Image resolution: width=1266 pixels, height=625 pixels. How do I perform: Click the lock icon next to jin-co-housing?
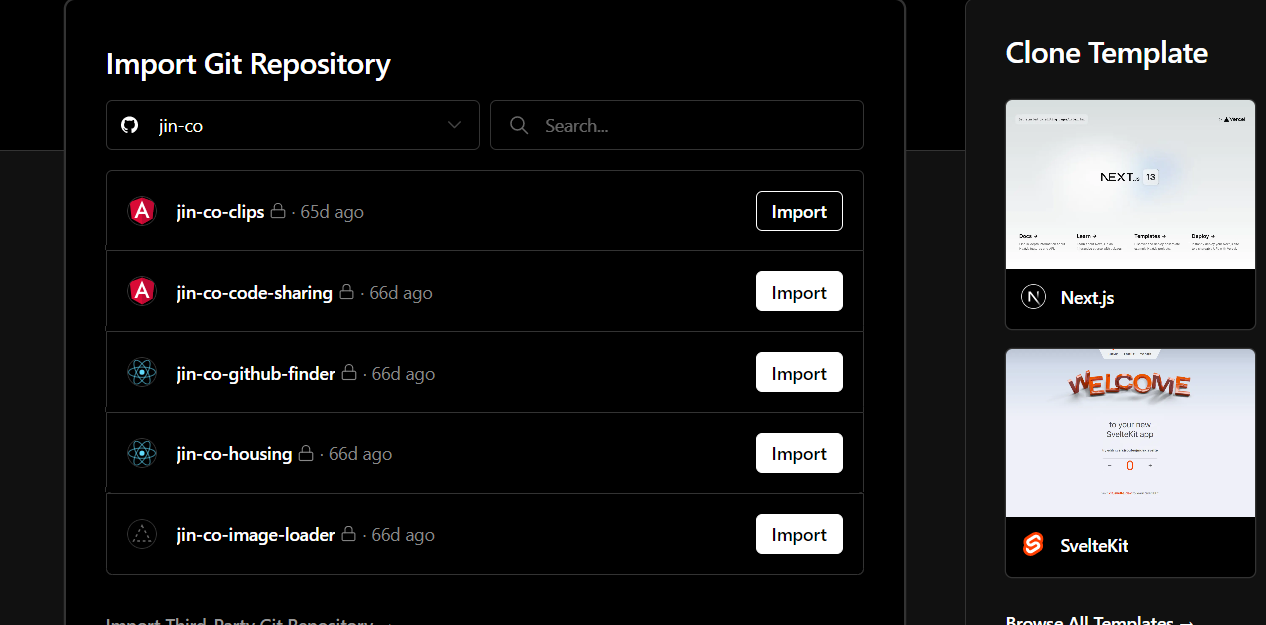tap(306, 453)
